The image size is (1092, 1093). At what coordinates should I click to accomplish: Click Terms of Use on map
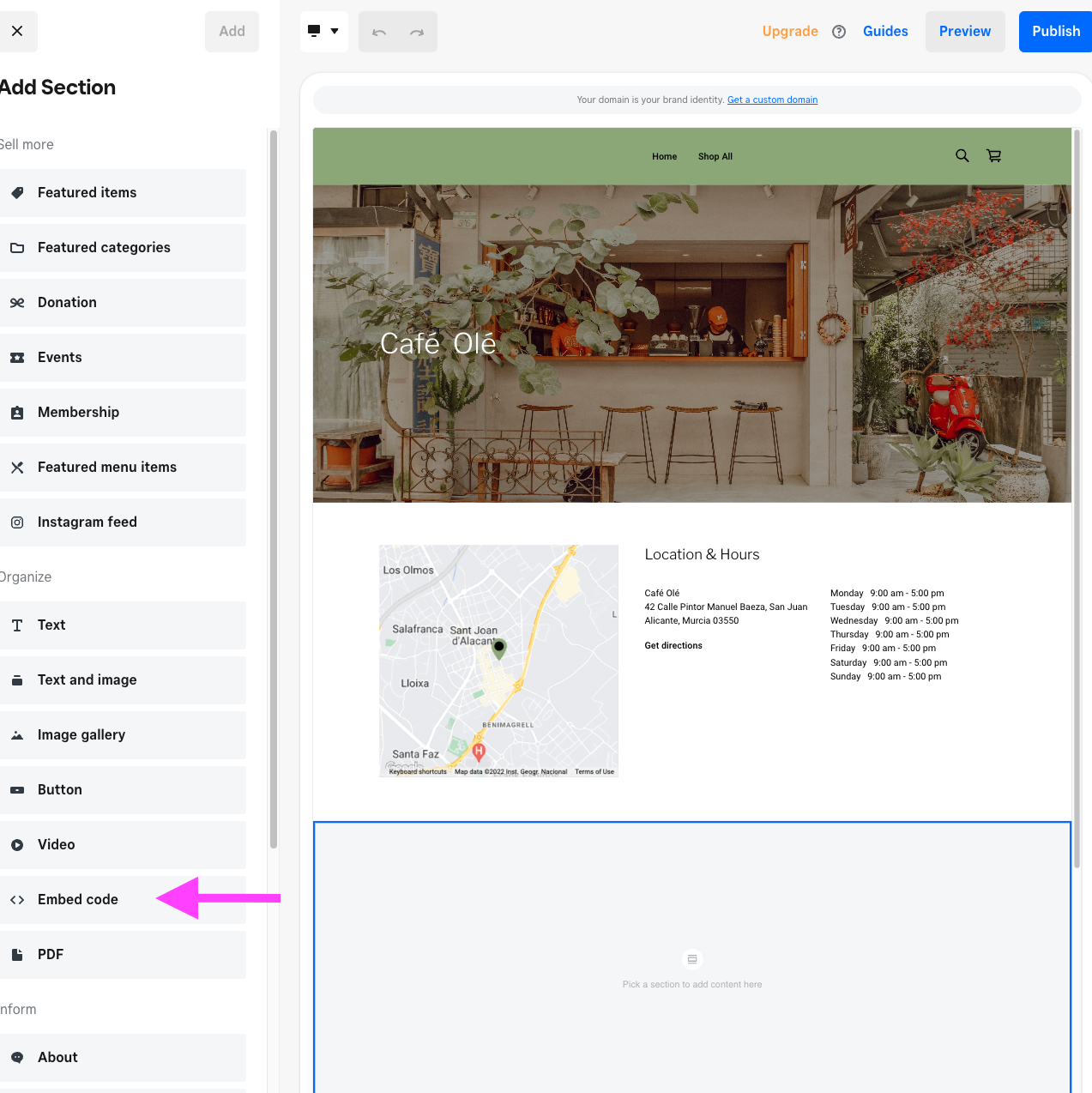[594, 771]
